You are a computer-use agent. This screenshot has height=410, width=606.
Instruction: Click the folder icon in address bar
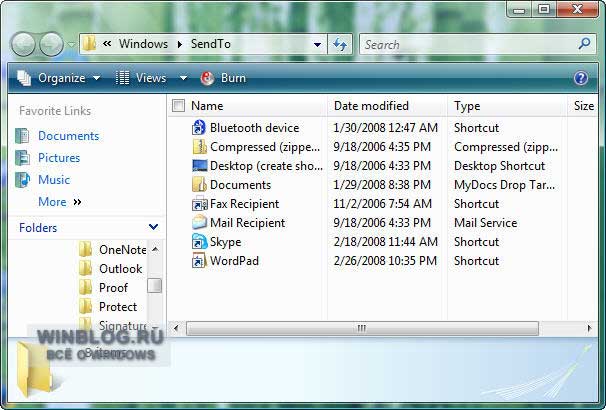pyautogui.click(x=89, y=44)
